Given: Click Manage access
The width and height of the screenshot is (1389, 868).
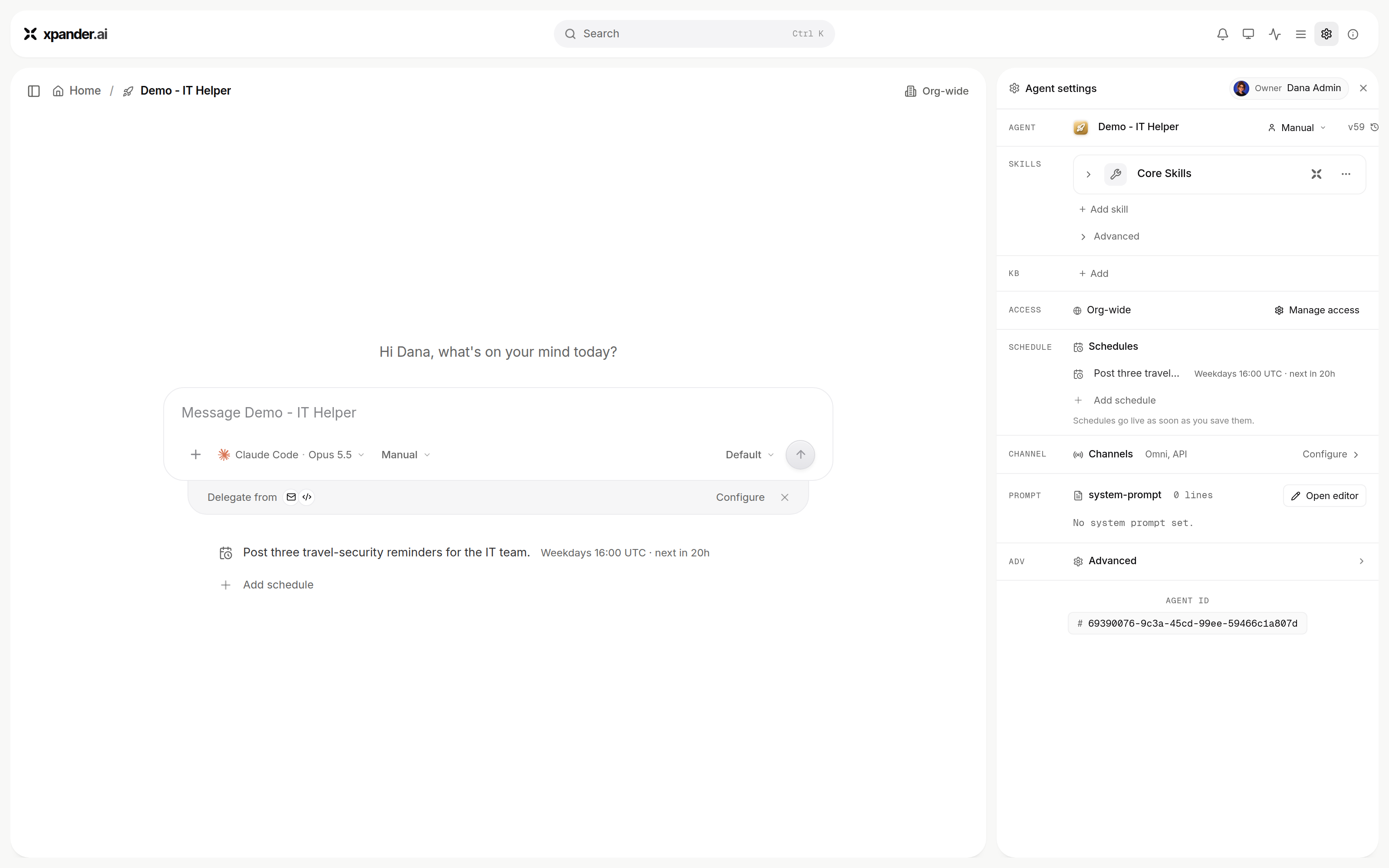Looking at the screenshot, I should click(1317, 310).
